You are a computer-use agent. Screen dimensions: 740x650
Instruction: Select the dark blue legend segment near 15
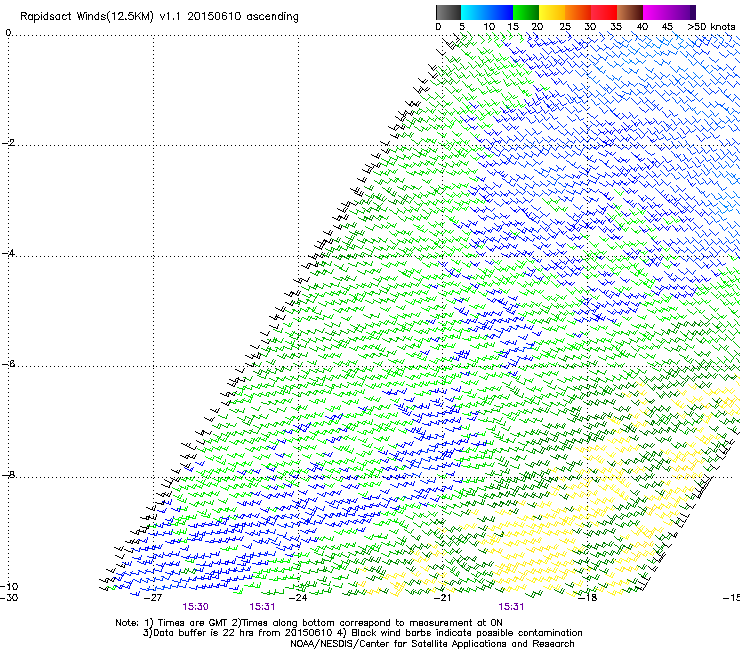click(500, 12)
